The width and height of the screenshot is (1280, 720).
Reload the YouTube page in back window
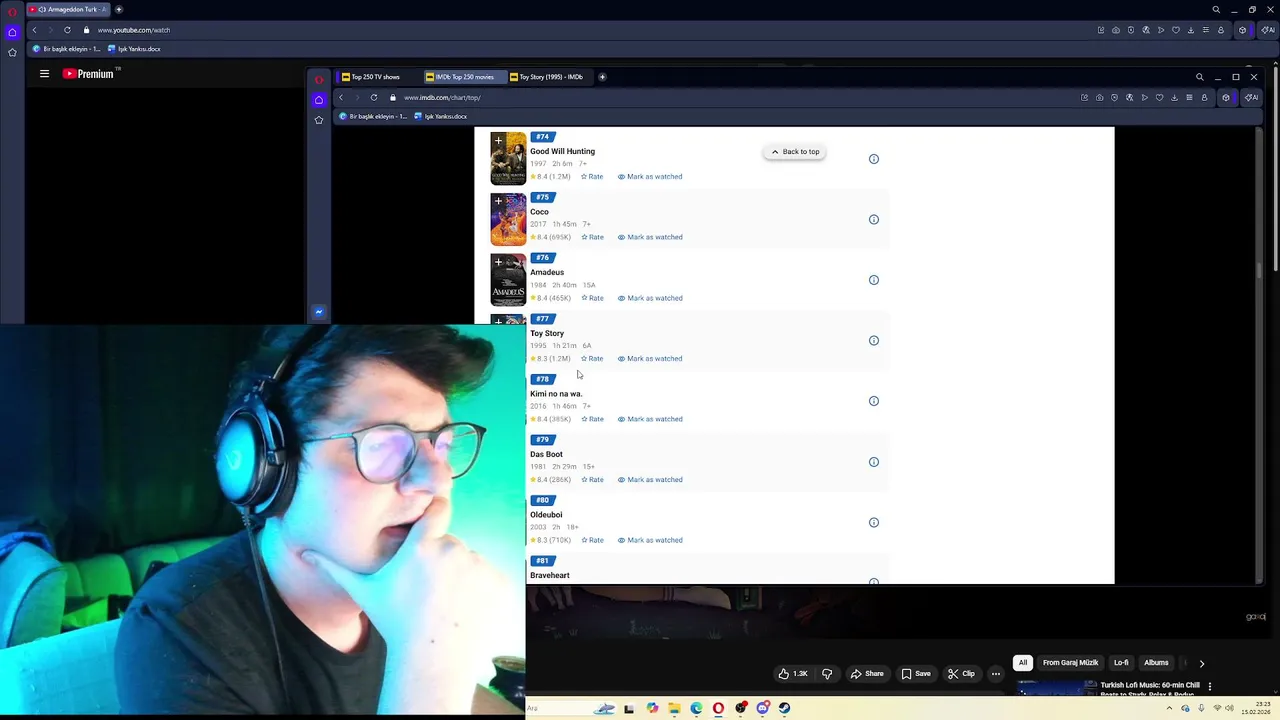67,30
